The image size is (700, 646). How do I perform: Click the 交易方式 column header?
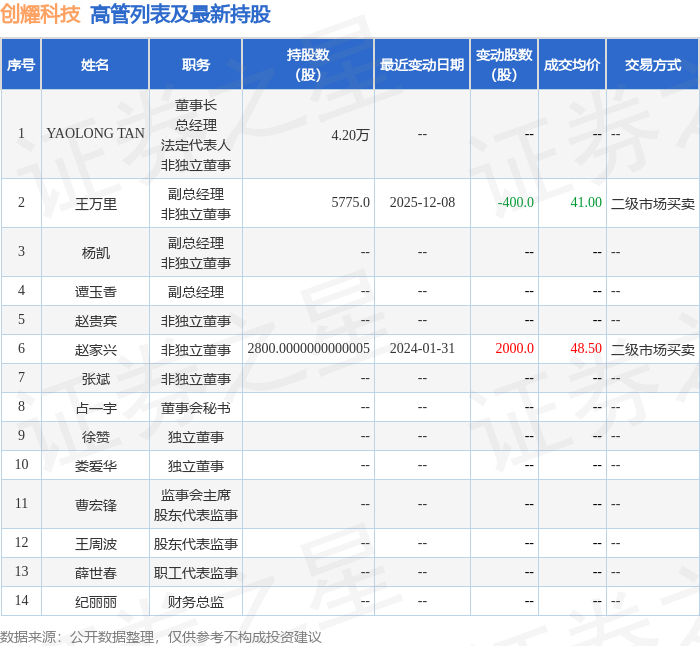[x=653, y=65]
